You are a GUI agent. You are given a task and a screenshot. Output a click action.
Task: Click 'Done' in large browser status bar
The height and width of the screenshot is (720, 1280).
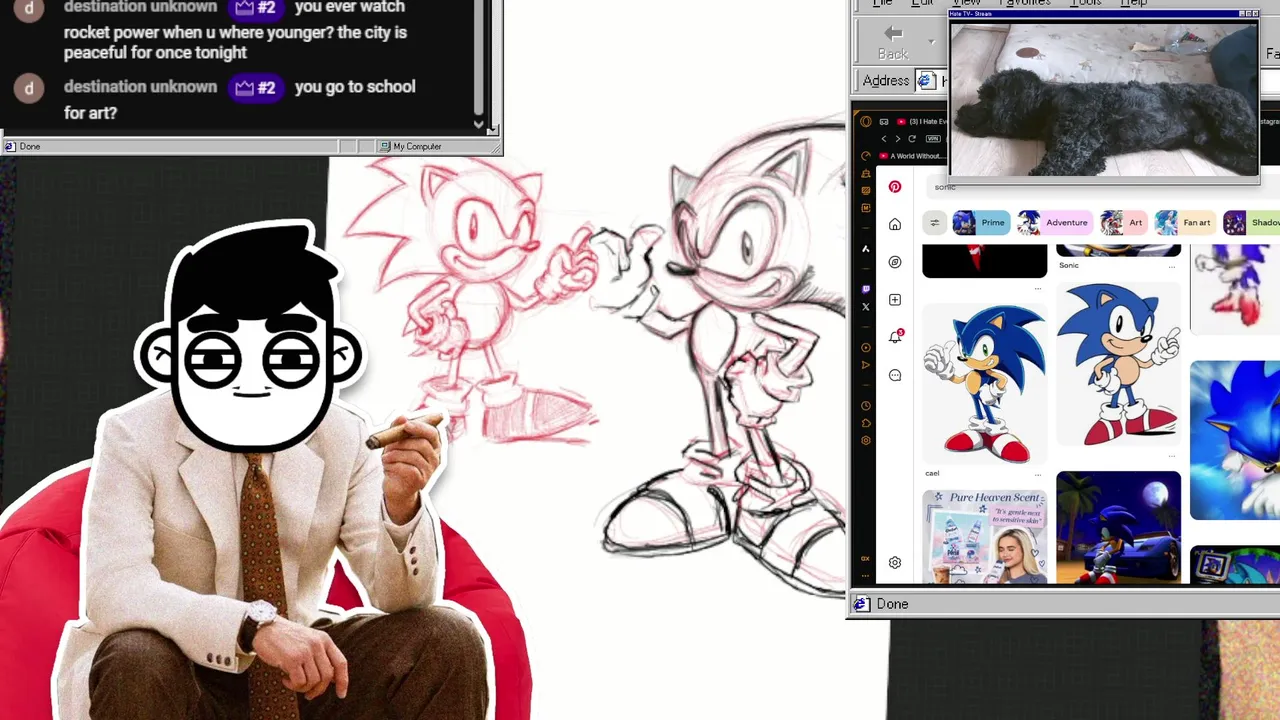coord(892,604)
